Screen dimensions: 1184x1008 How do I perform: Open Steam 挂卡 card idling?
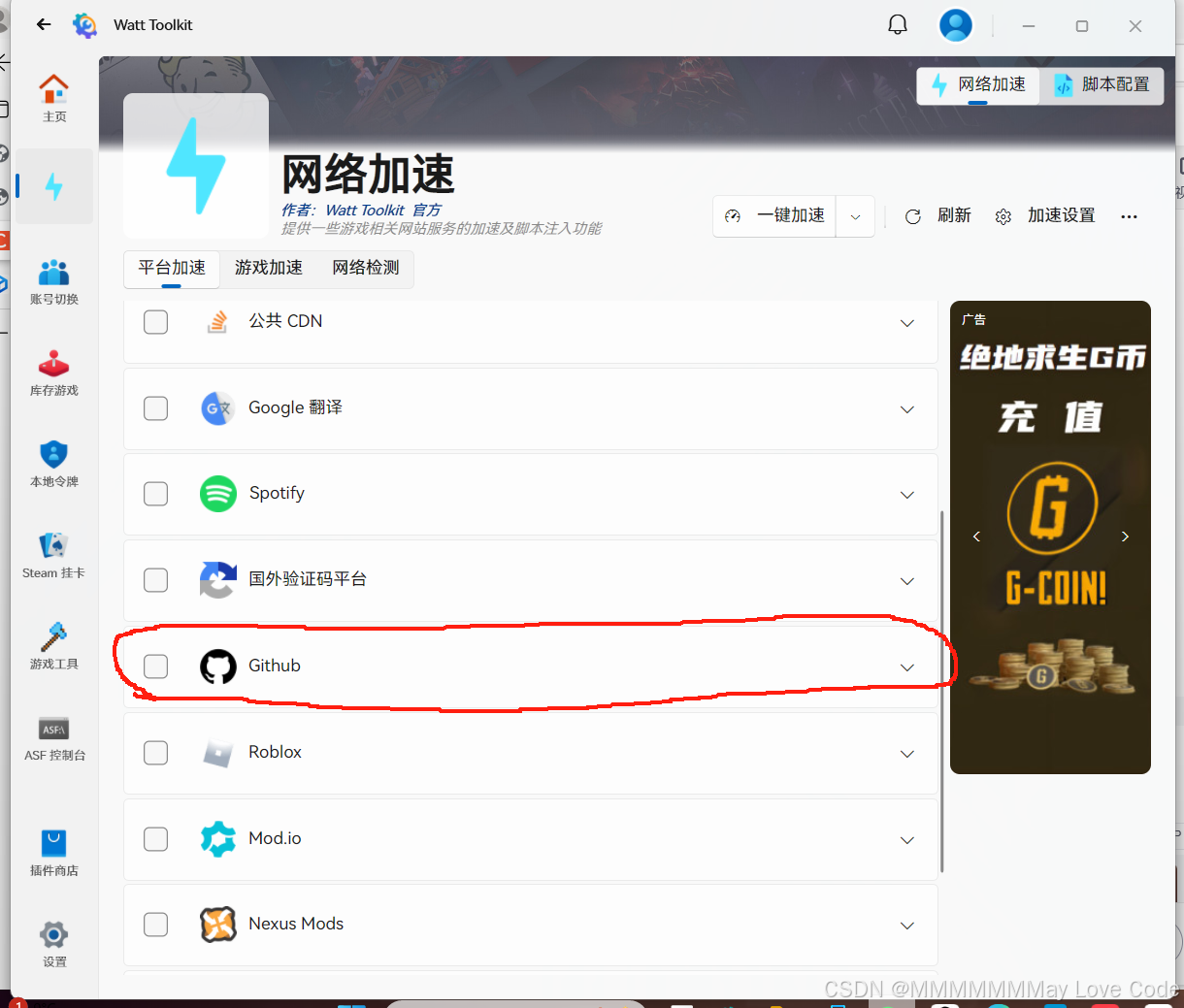54,556
